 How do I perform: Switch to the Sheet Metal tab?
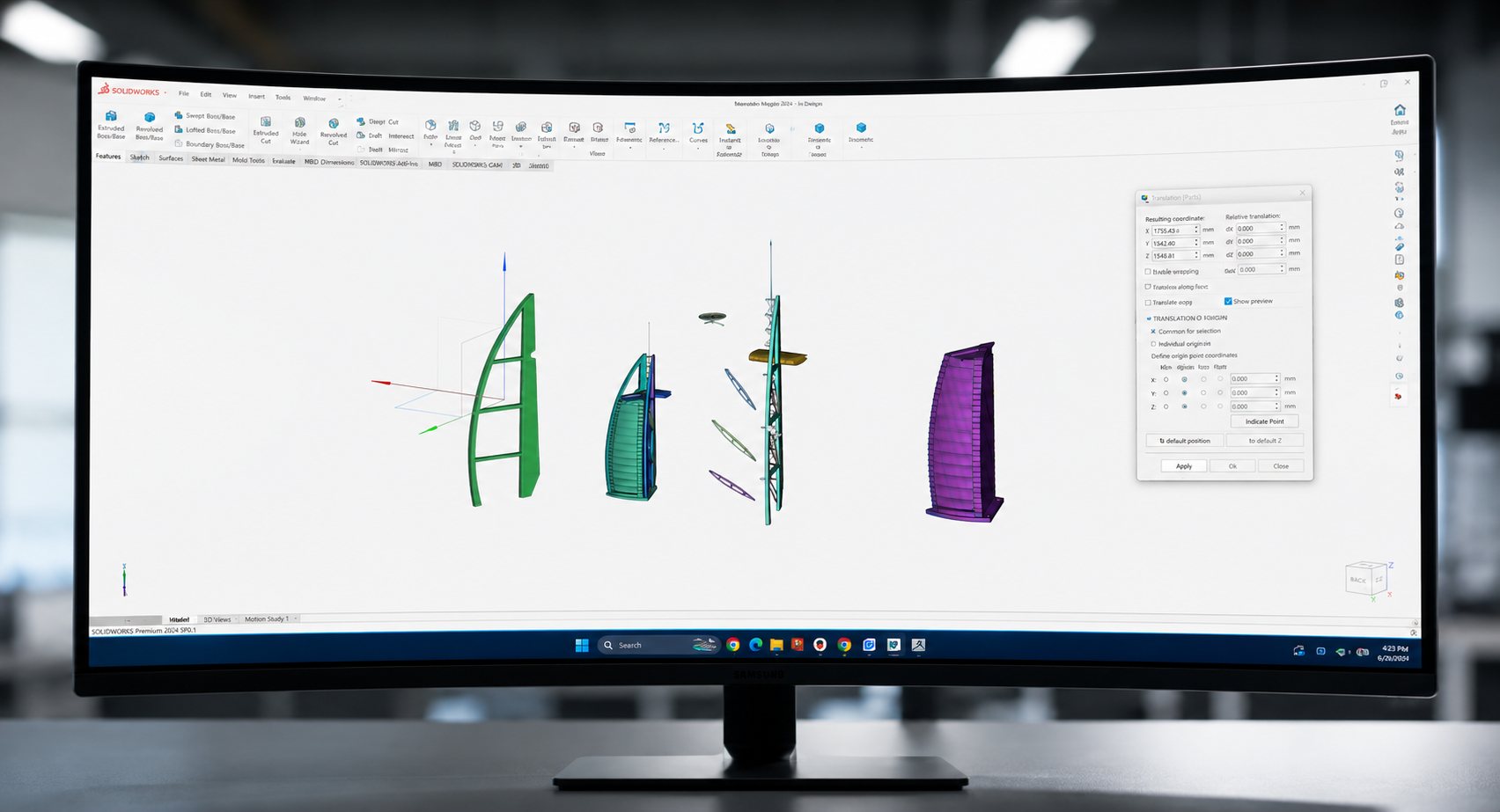point(209,159)
